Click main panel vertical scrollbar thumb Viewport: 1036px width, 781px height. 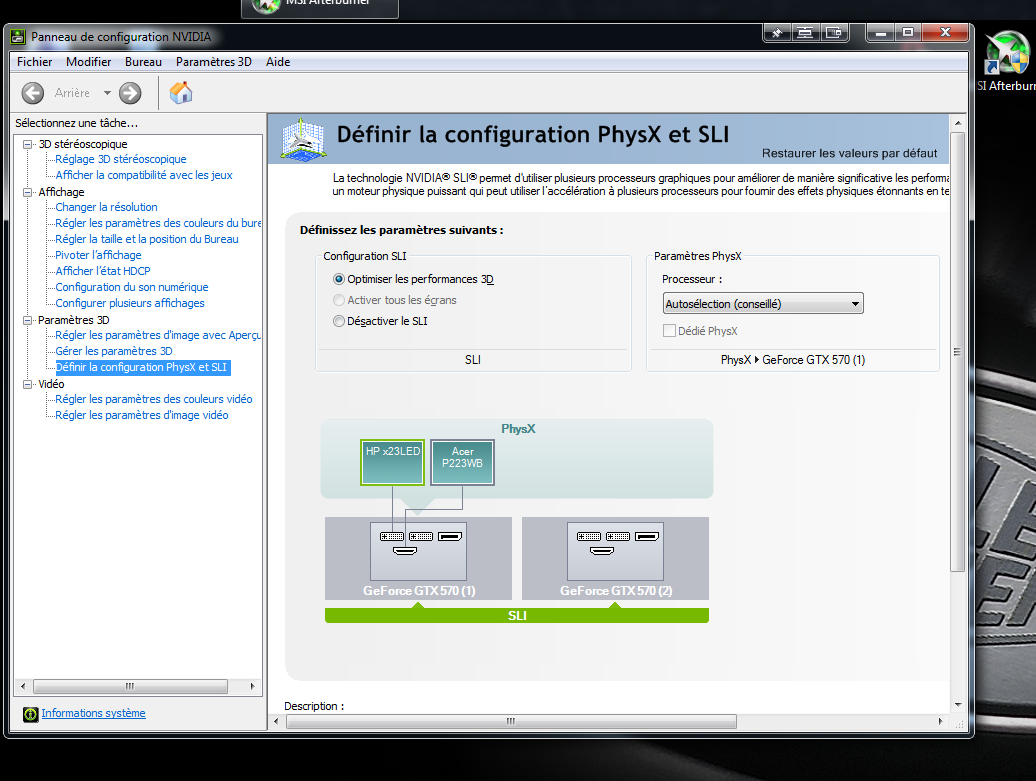click(x=957, y=352)
